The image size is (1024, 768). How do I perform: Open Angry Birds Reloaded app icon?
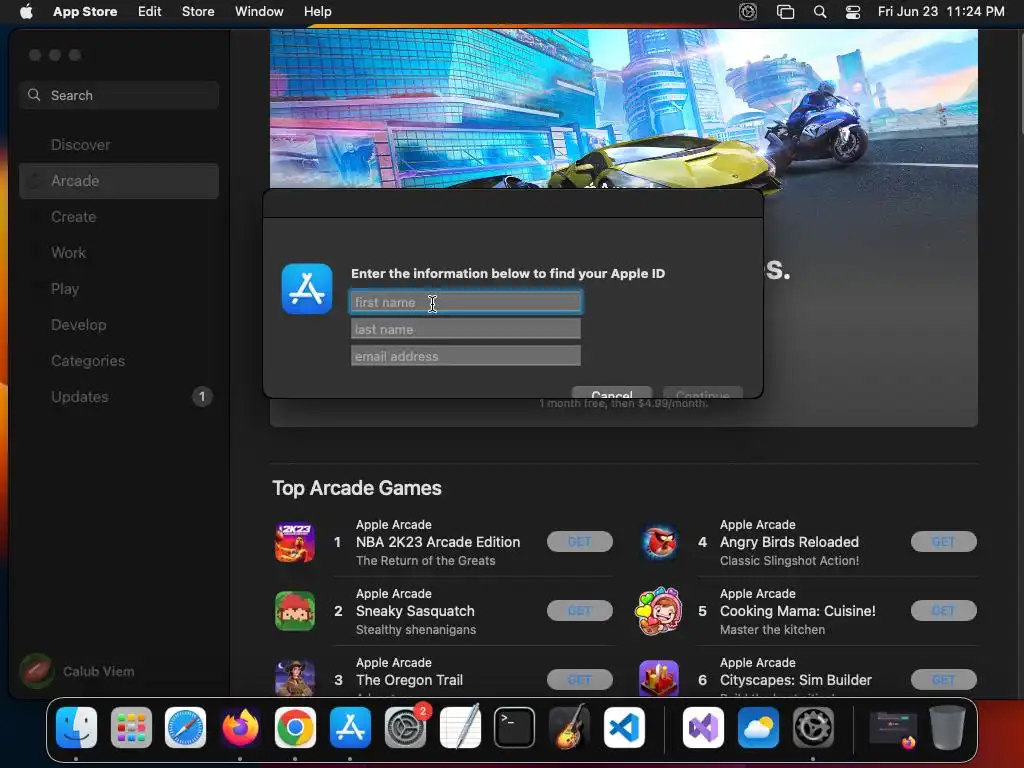659,542
